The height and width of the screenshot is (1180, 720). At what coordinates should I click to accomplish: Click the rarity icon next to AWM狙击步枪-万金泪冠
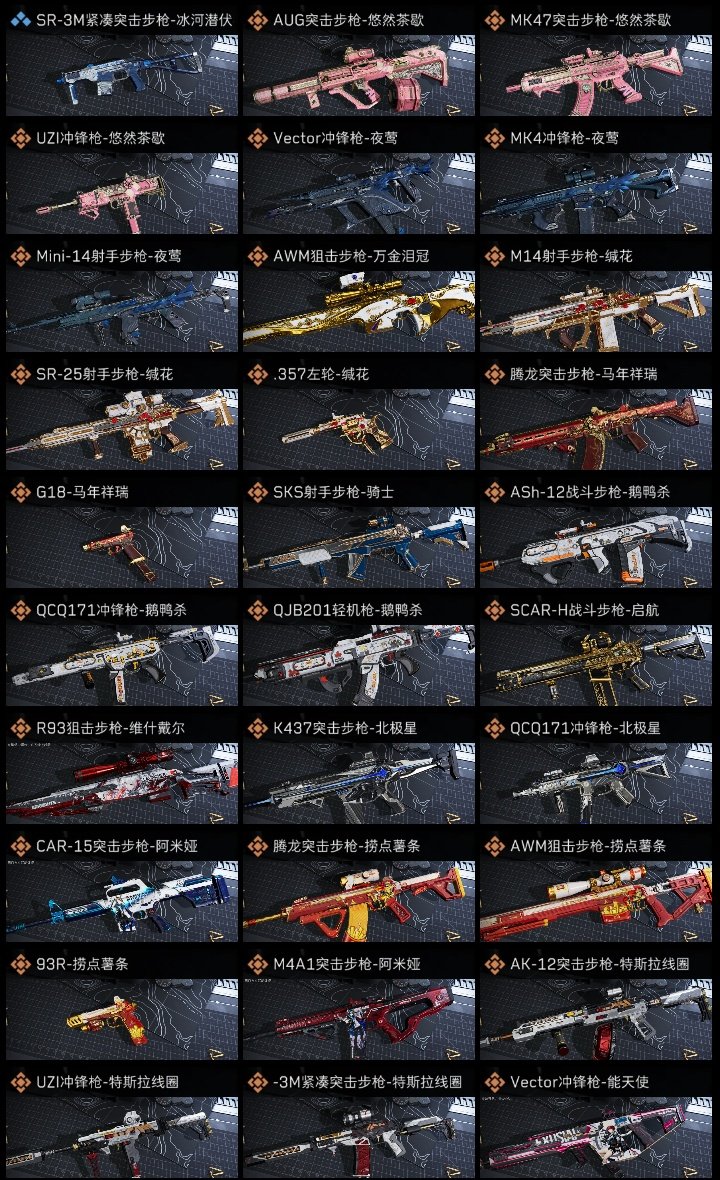click(x=257, y=257)
